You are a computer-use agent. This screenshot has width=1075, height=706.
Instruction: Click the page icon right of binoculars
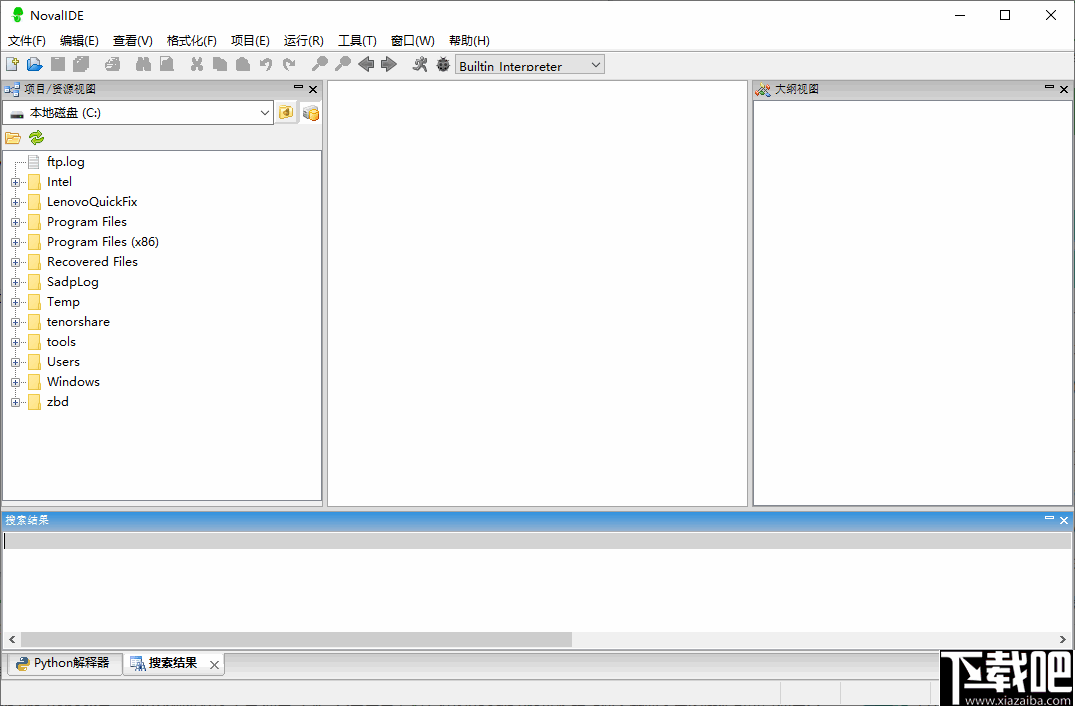tap(167, 64)
